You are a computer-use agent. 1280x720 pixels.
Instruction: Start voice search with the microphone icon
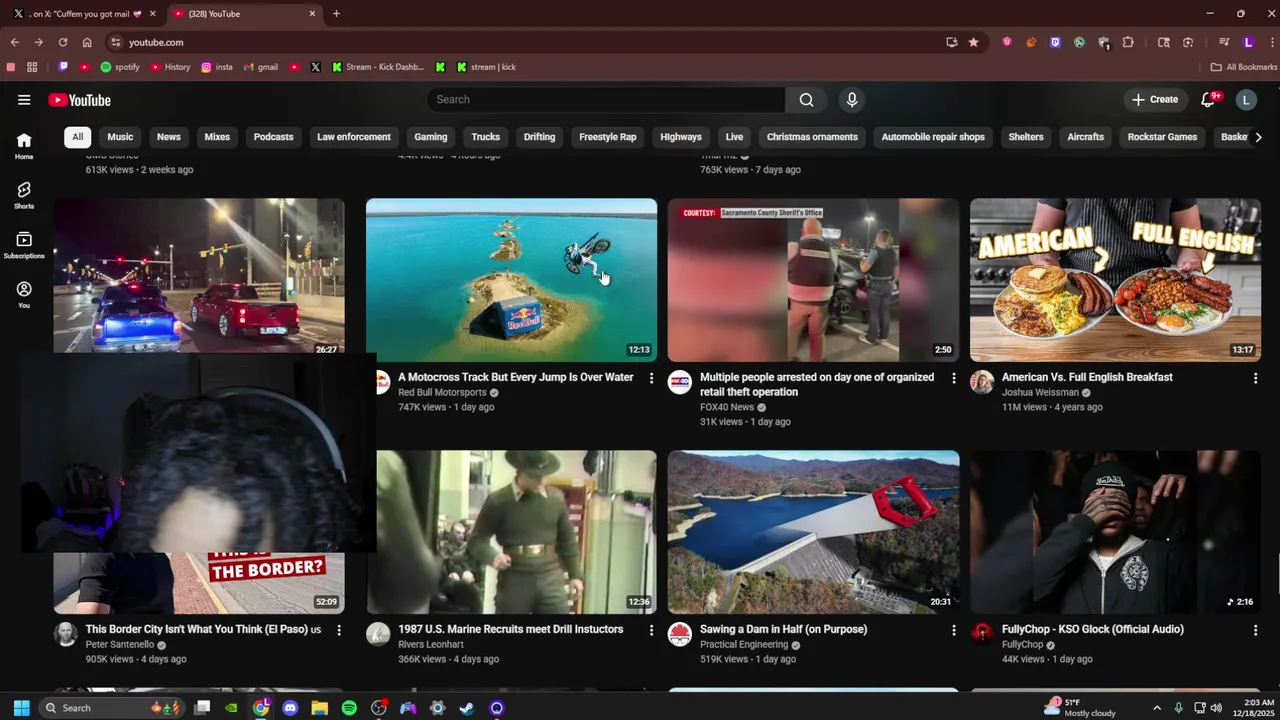(852, 100)
